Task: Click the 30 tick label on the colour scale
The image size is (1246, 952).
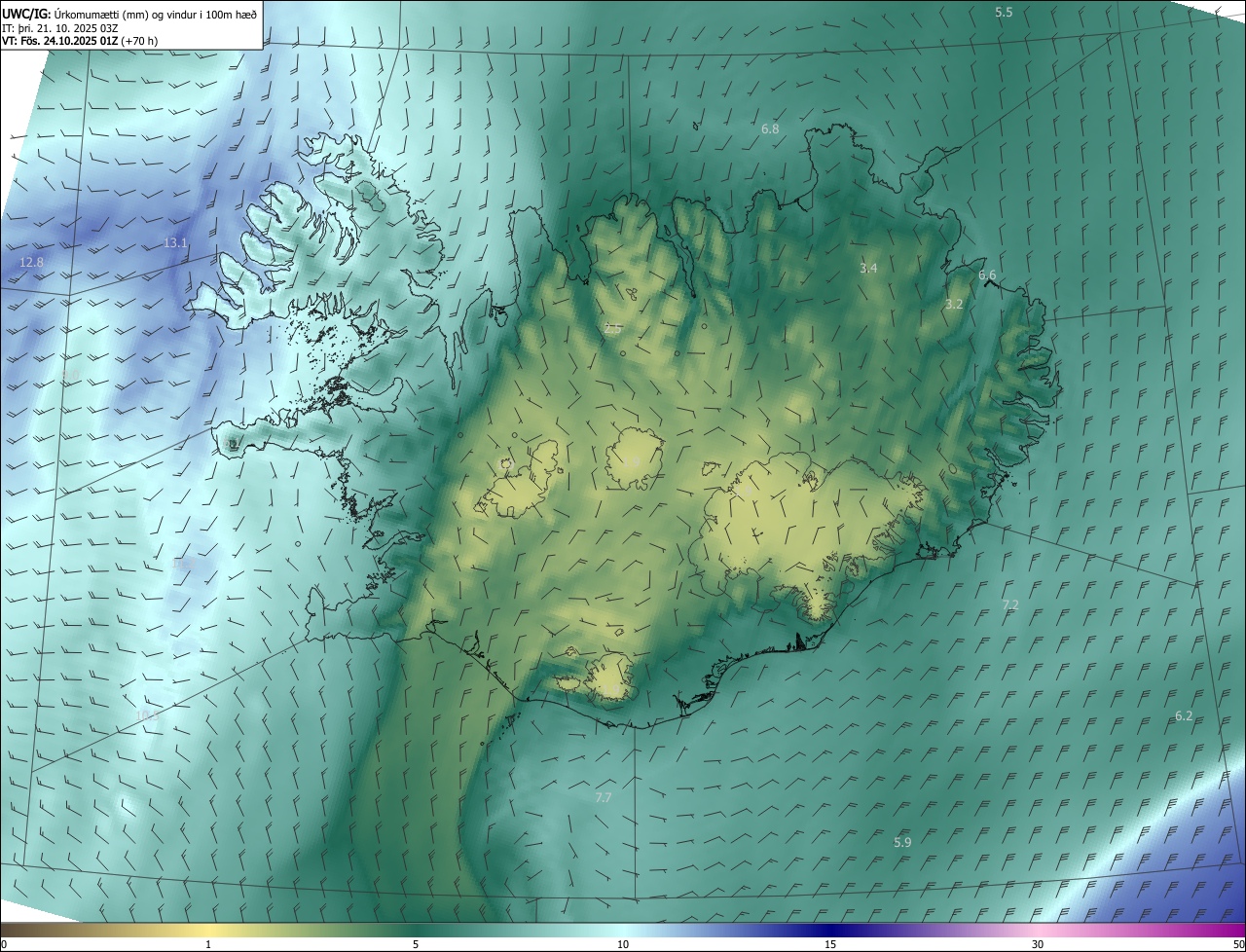Action: pyautogui.click(x=1038, y=945)
